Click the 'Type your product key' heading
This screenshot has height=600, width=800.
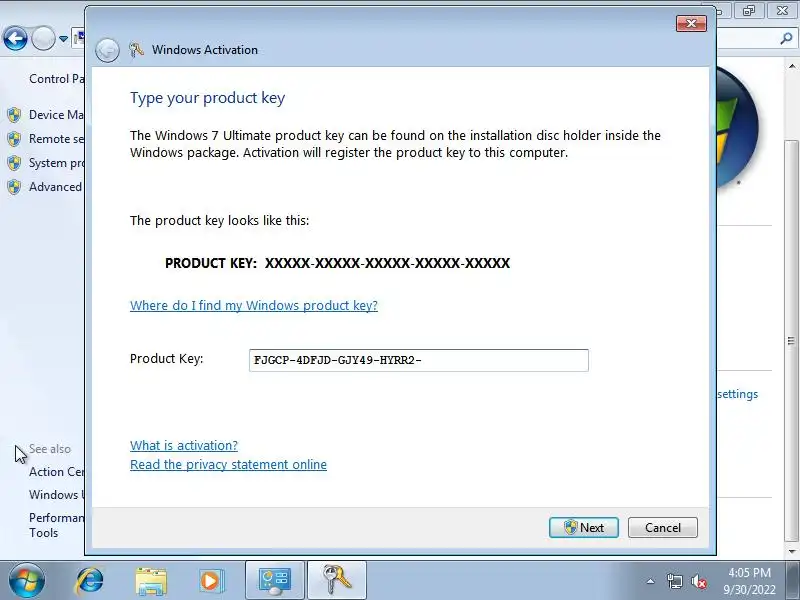pyautogui.click(x=207, y=97)
